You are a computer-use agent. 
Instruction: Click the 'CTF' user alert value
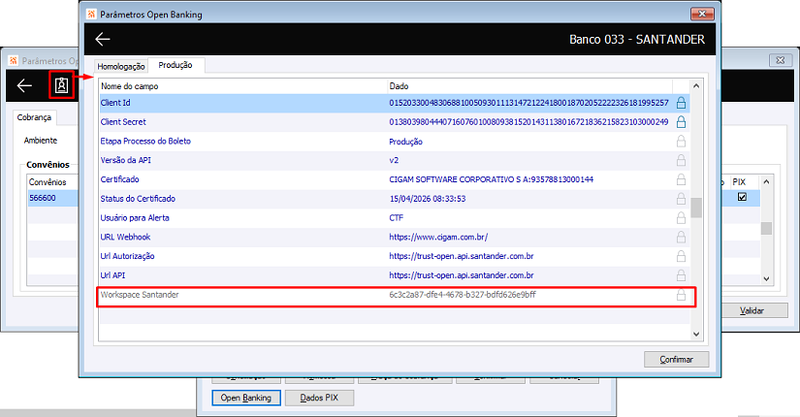pyautogui.click(x=396, y=218)
